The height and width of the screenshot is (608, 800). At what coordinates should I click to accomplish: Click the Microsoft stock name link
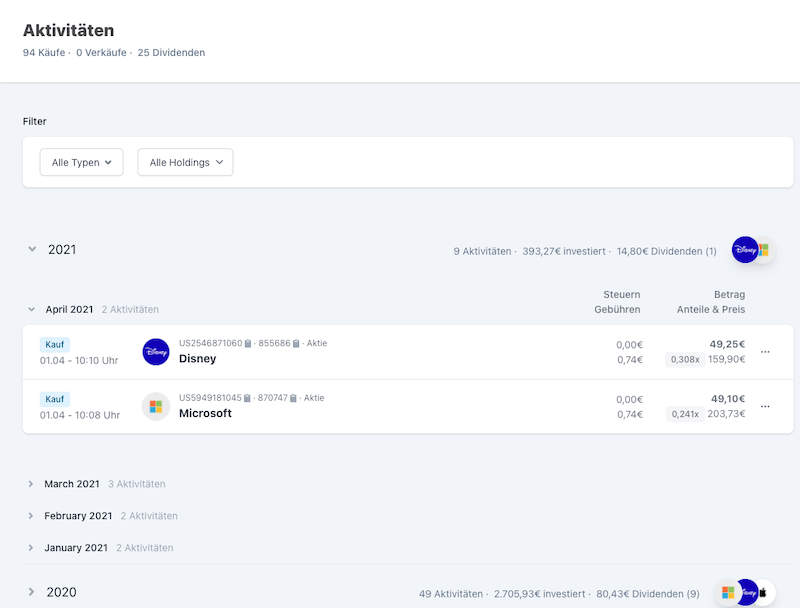[205, 413]
